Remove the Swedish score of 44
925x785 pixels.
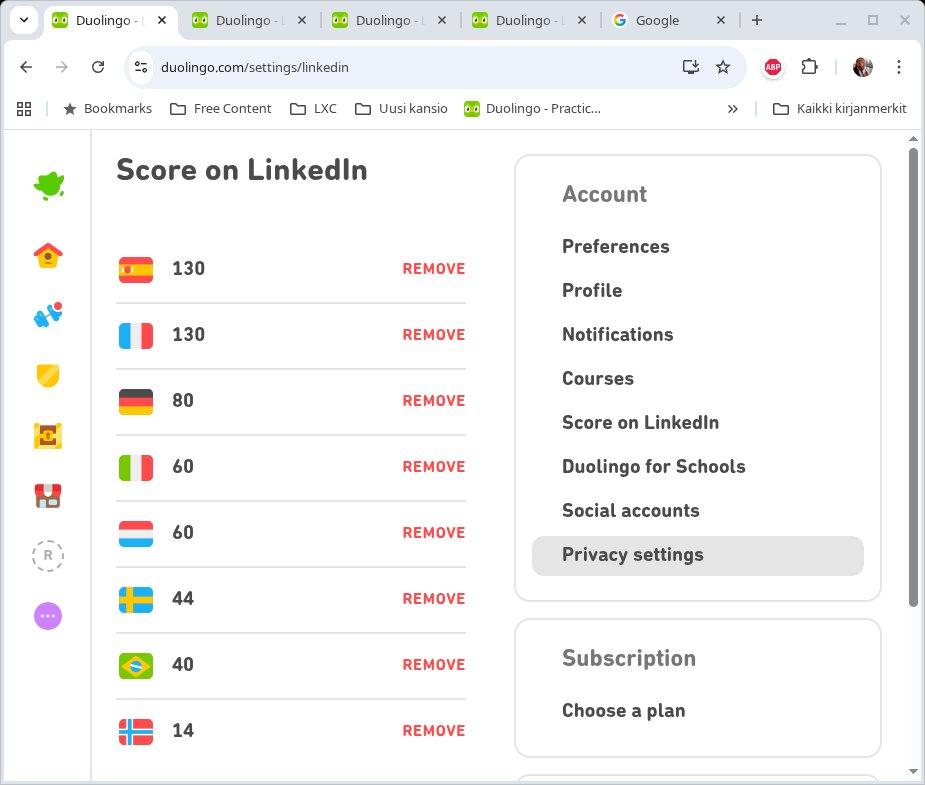433,599
